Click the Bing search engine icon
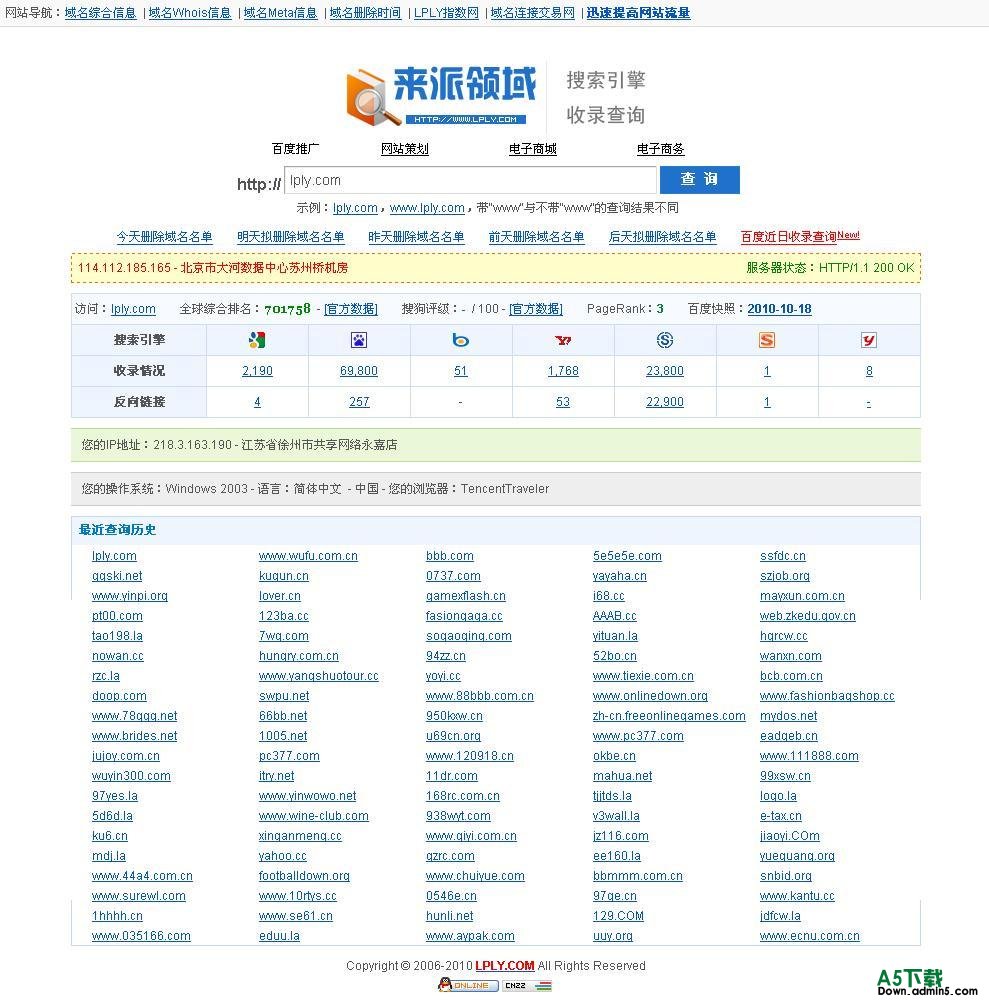 (460, 340)
